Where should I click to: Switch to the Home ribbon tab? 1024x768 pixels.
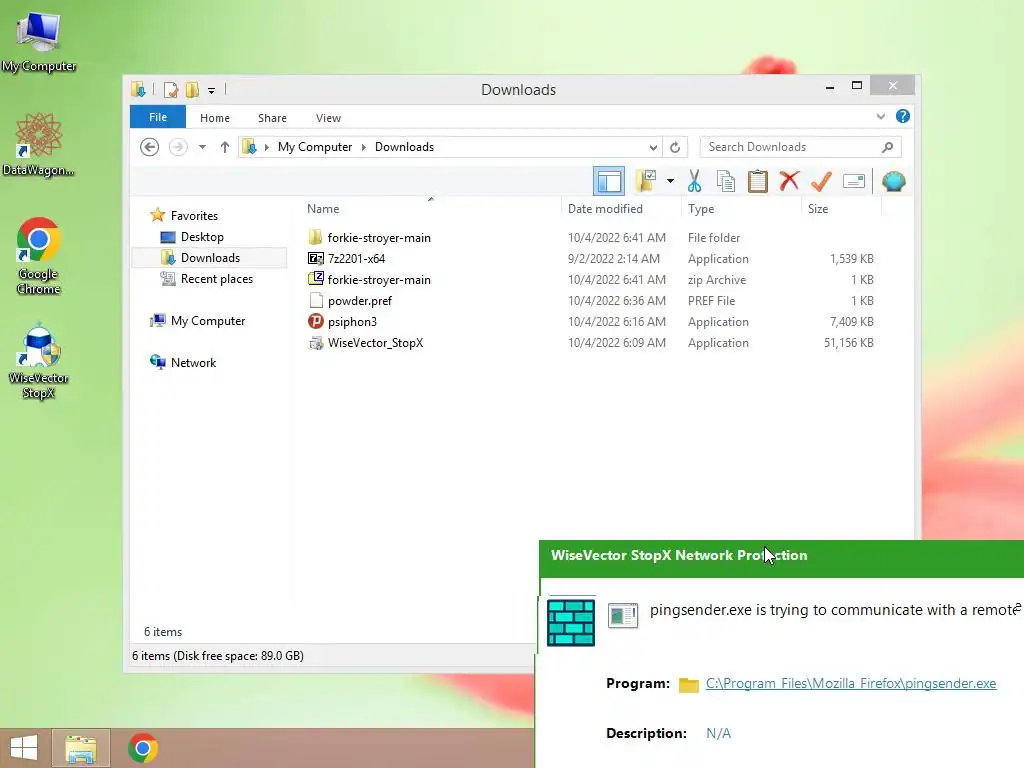point(215,118)
